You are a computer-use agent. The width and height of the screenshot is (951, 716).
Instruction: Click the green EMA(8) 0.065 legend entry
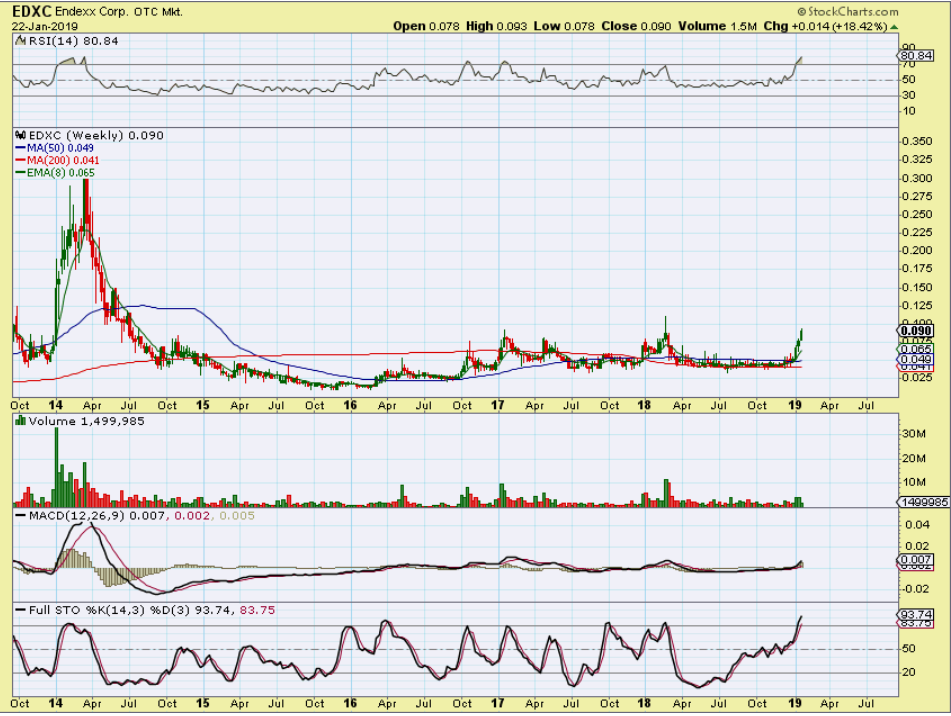[x=55, y=173]
